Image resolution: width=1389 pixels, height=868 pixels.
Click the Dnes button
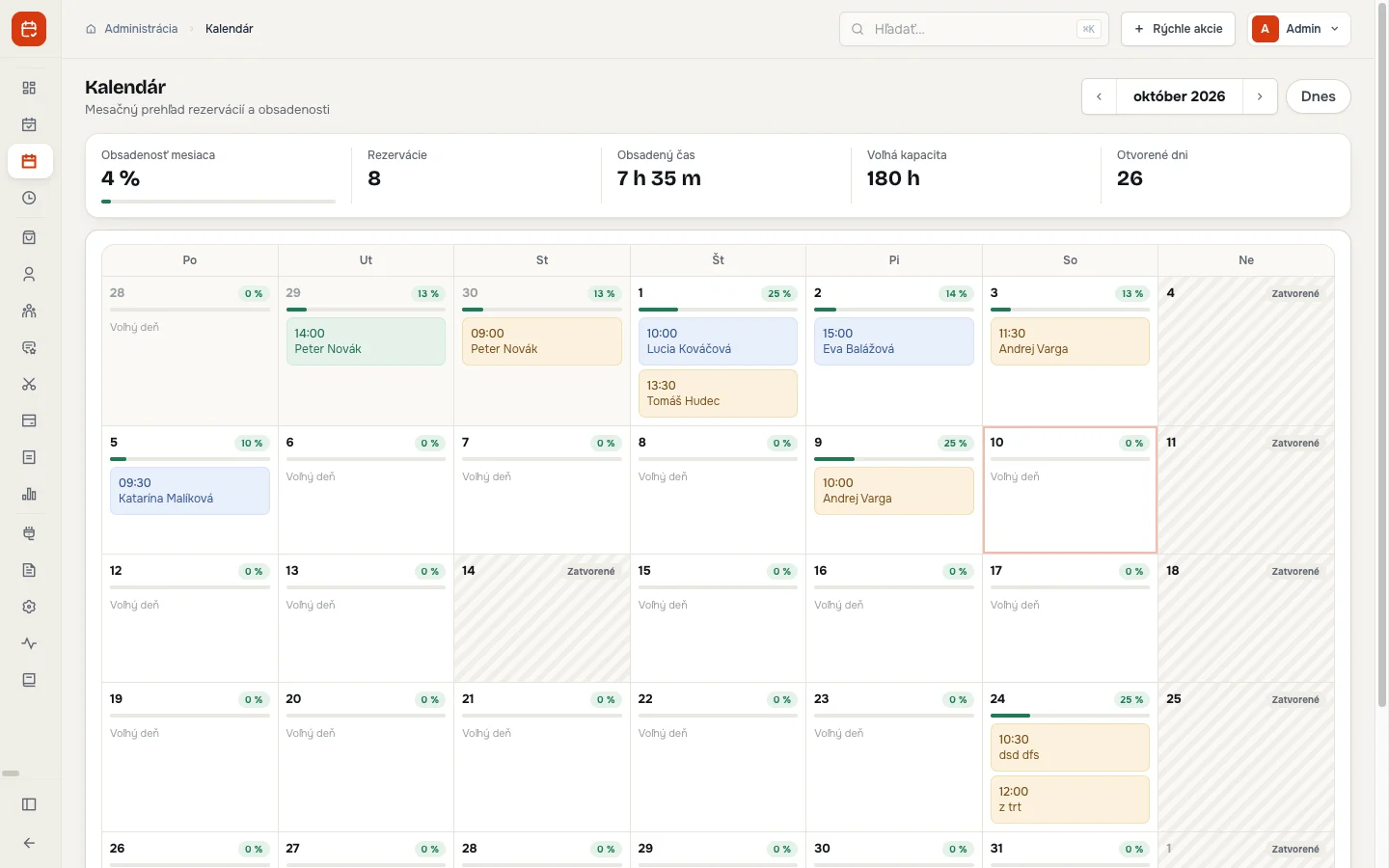click(x=1318, y=96)
